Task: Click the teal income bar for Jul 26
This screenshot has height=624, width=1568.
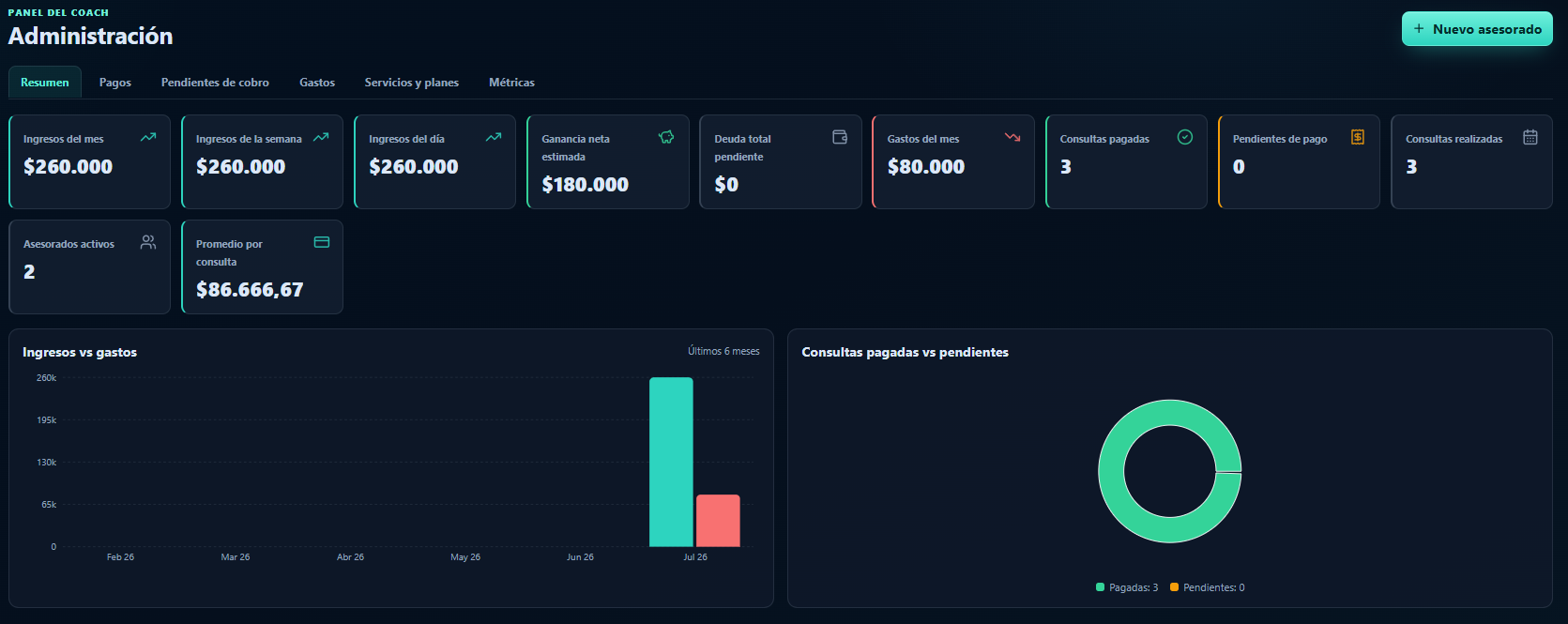Action: click(x=671, y=462)
